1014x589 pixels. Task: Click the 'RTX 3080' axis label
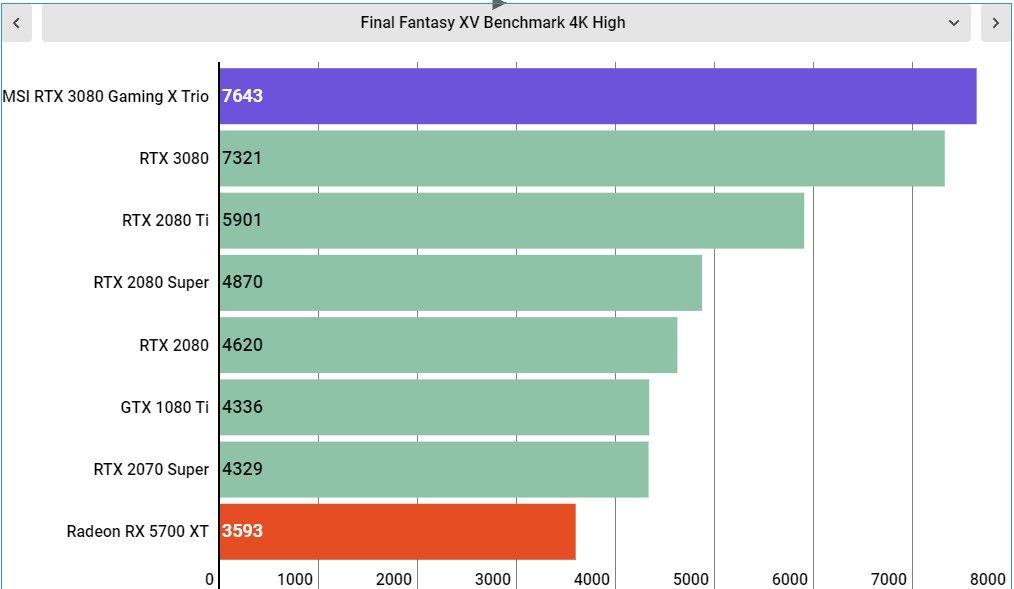[x=174, y=158]
